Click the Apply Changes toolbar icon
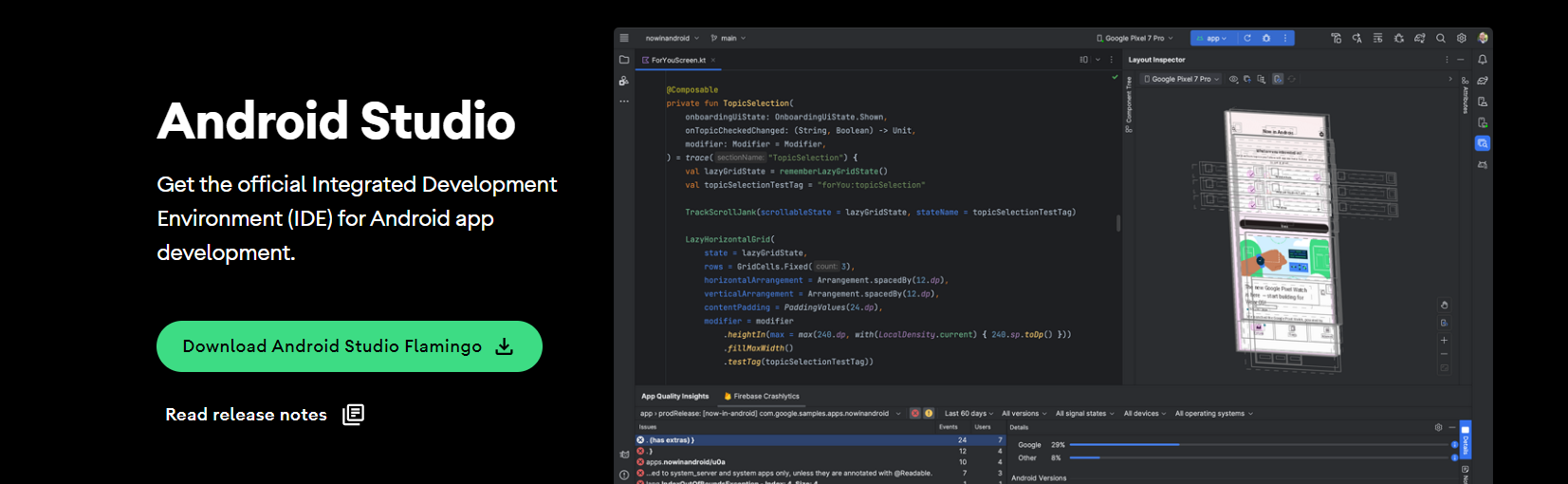This screenshot has height=484, width=1568. pyautogui.click(x=1336, y=38)
